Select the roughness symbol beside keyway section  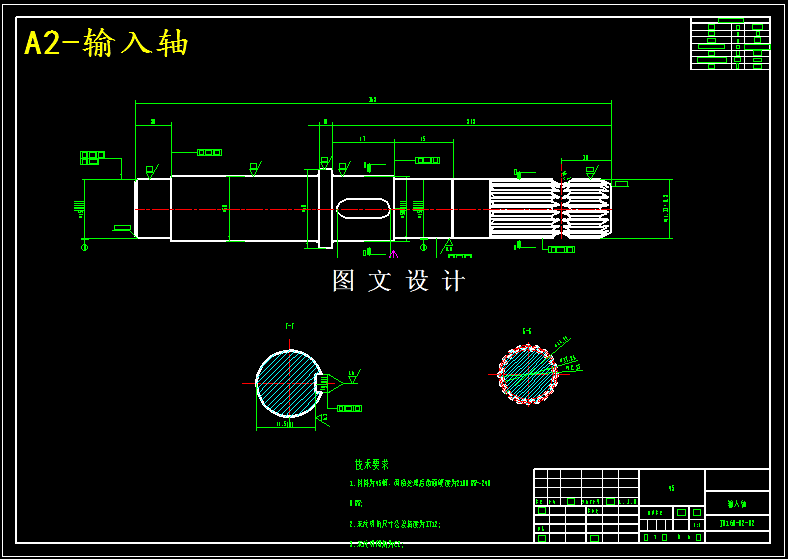[x=354, y=376]
